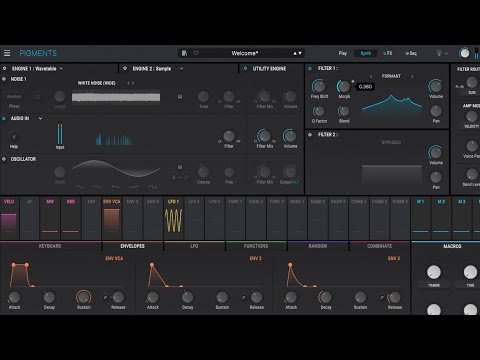
Task: Open the MACROS panel header
Action: point(452,246)
